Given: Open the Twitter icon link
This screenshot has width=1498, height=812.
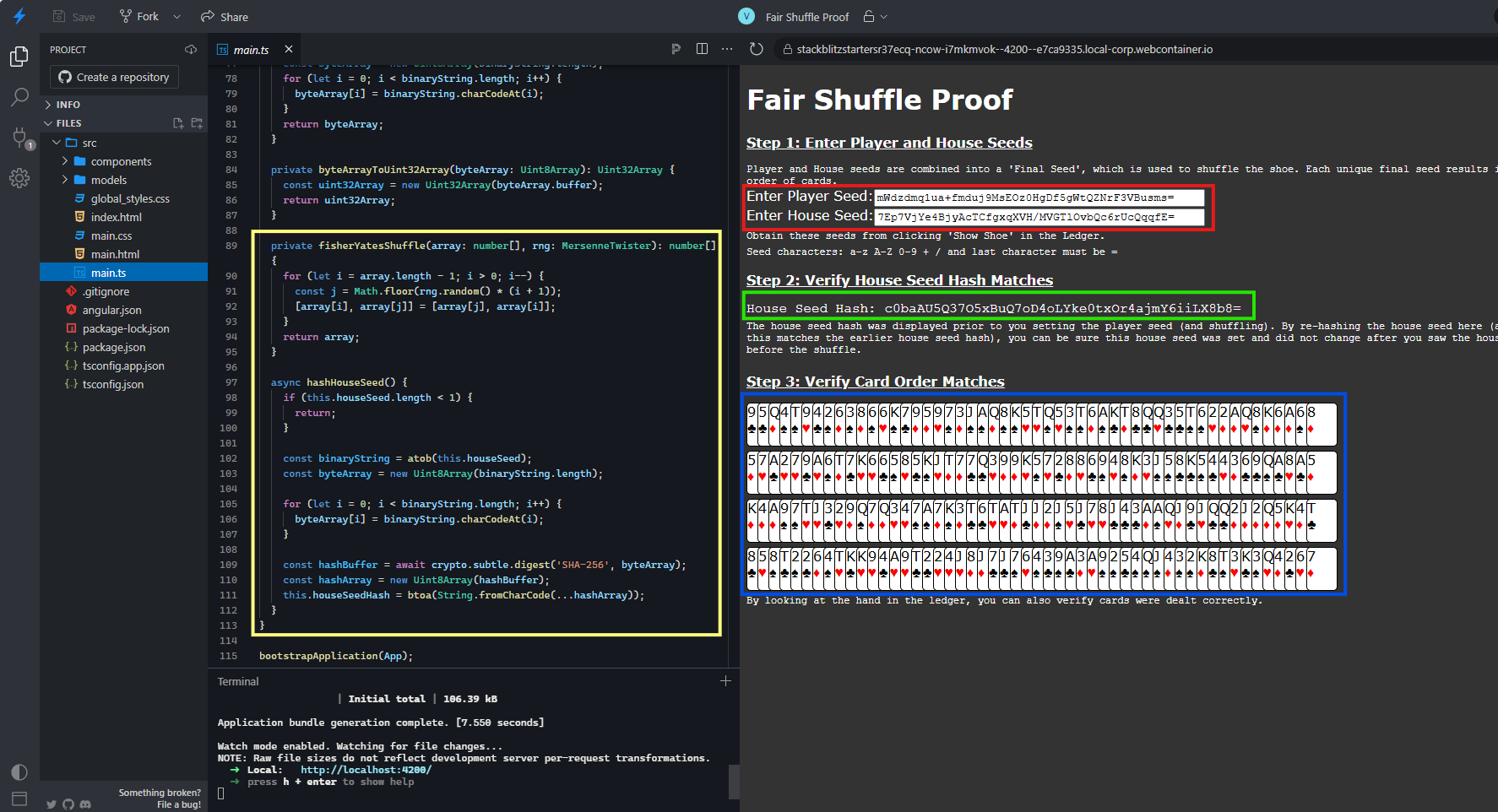Looking at the screenshot, I should coord(52,804).
